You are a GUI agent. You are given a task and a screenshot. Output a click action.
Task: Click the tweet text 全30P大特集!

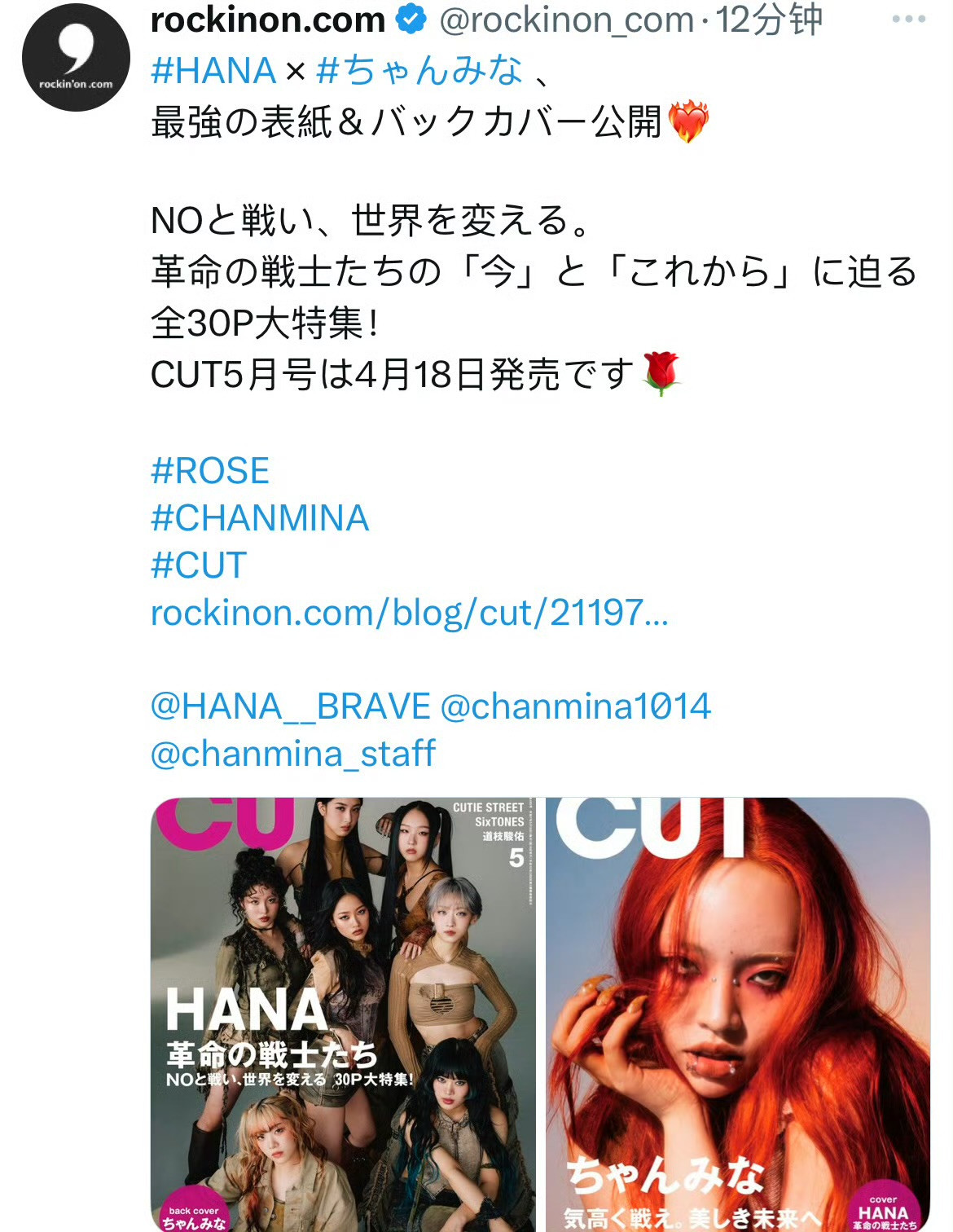[x=265, y=323]
